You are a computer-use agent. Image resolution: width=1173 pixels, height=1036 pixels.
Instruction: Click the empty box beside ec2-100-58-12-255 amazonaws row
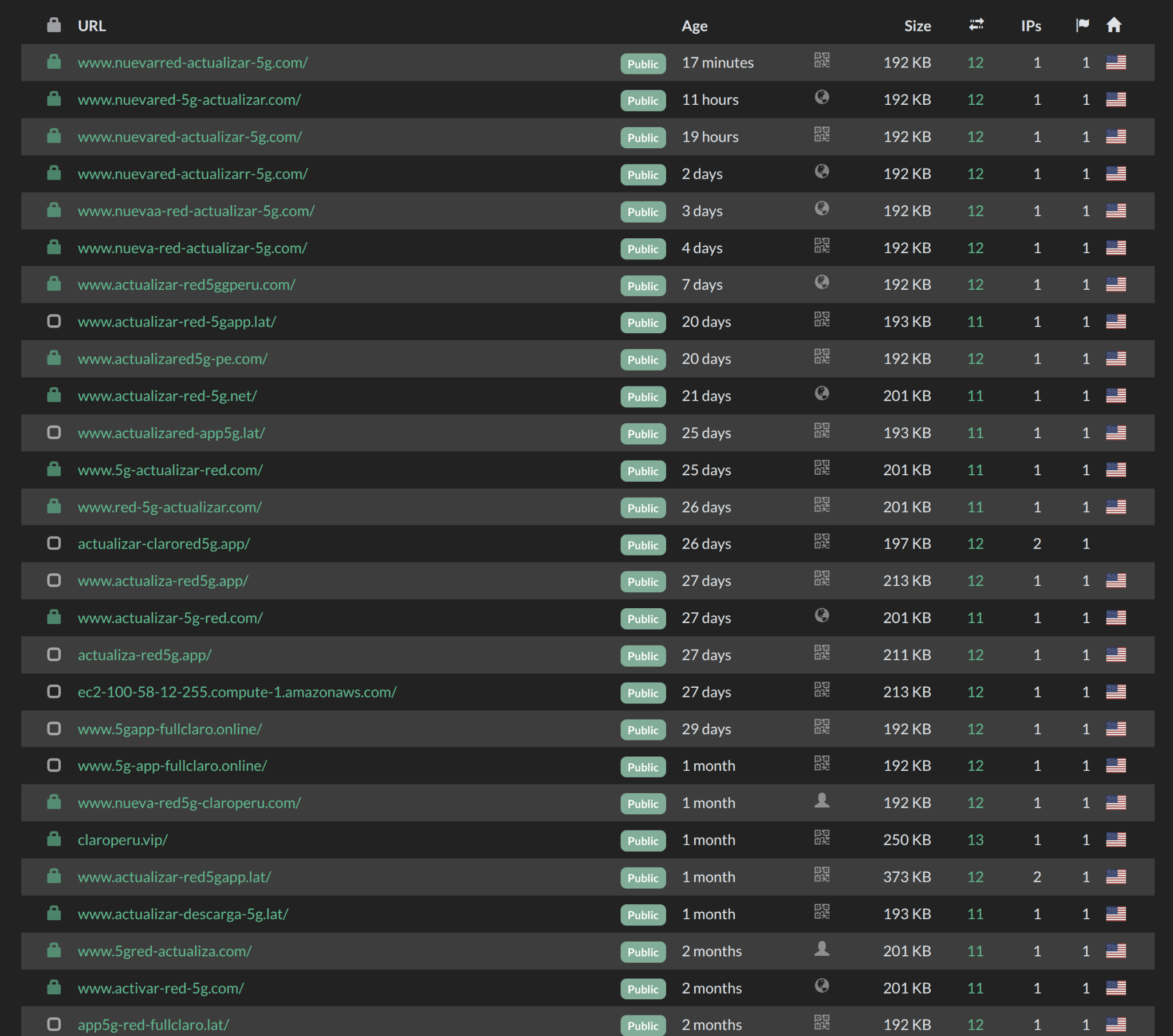[x=54, y=691]
